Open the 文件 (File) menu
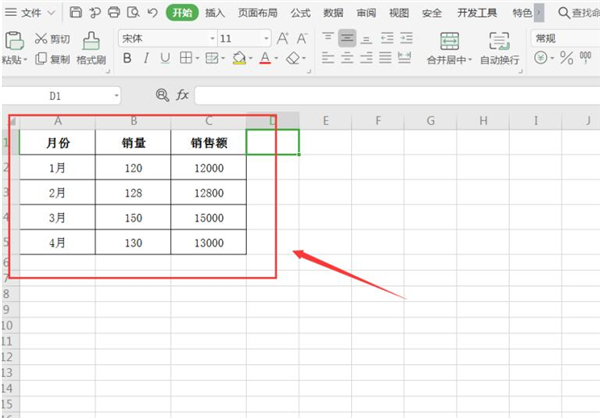This screenshot has height=418, width=600. coord(32,13)
